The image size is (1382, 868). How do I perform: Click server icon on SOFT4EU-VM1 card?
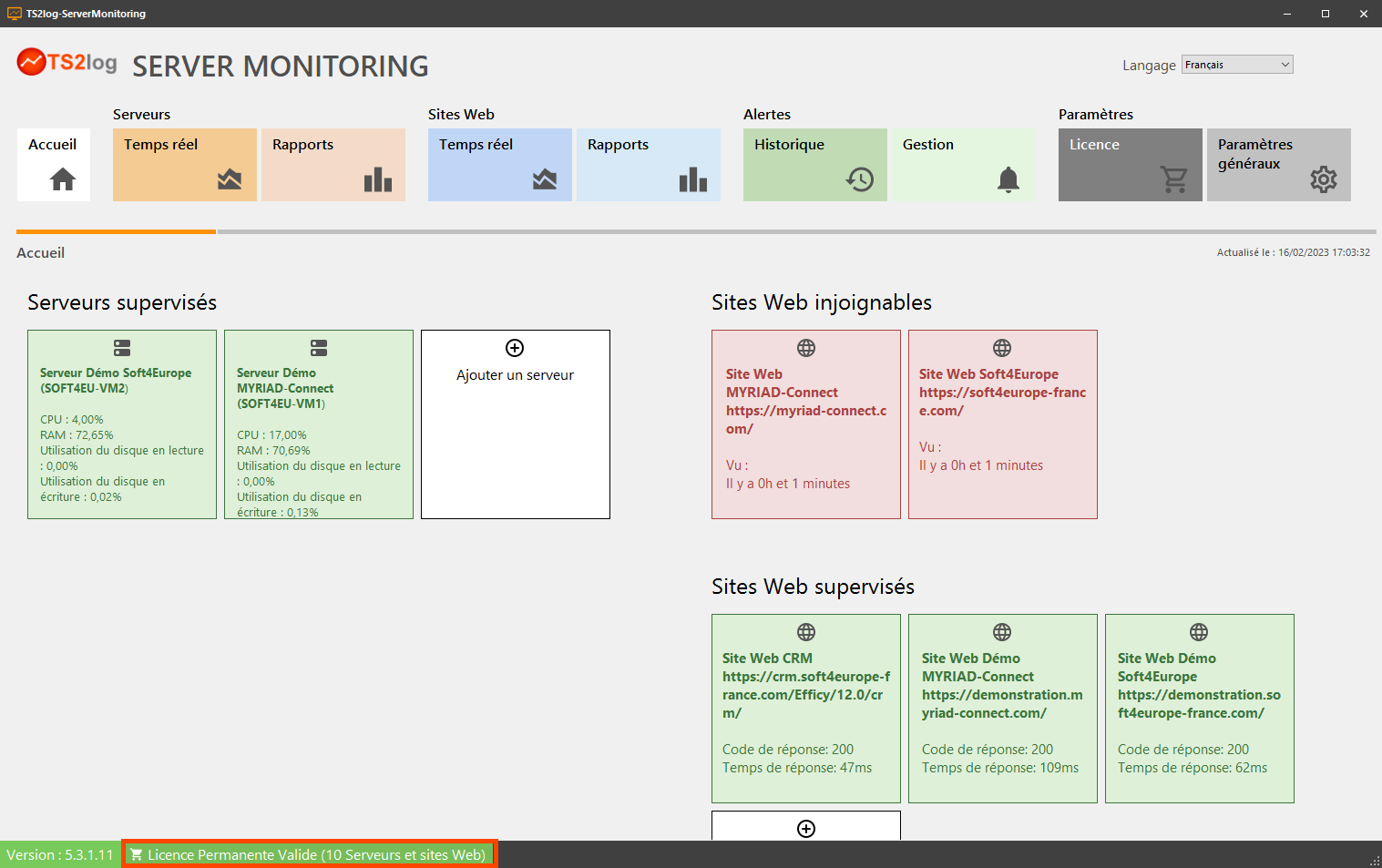tap(319, 348)
